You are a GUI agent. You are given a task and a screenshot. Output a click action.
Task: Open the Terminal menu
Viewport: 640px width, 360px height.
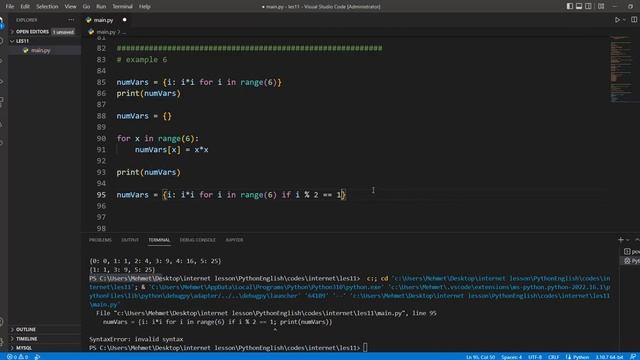(122, 7)
